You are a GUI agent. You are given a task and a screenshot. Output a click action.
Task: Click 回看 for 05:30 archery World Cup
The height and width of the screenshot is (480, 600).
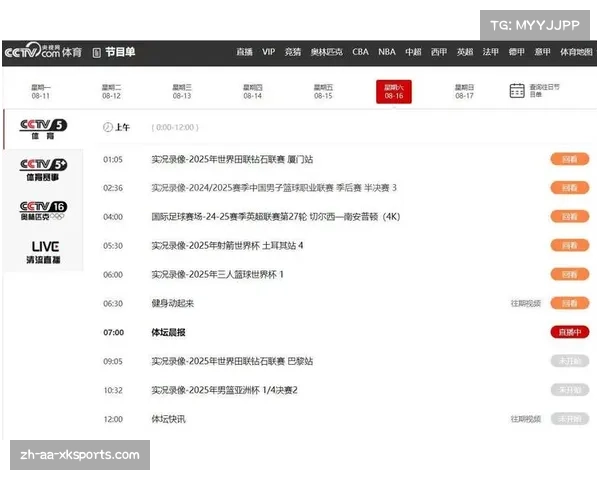coord(570,245)
